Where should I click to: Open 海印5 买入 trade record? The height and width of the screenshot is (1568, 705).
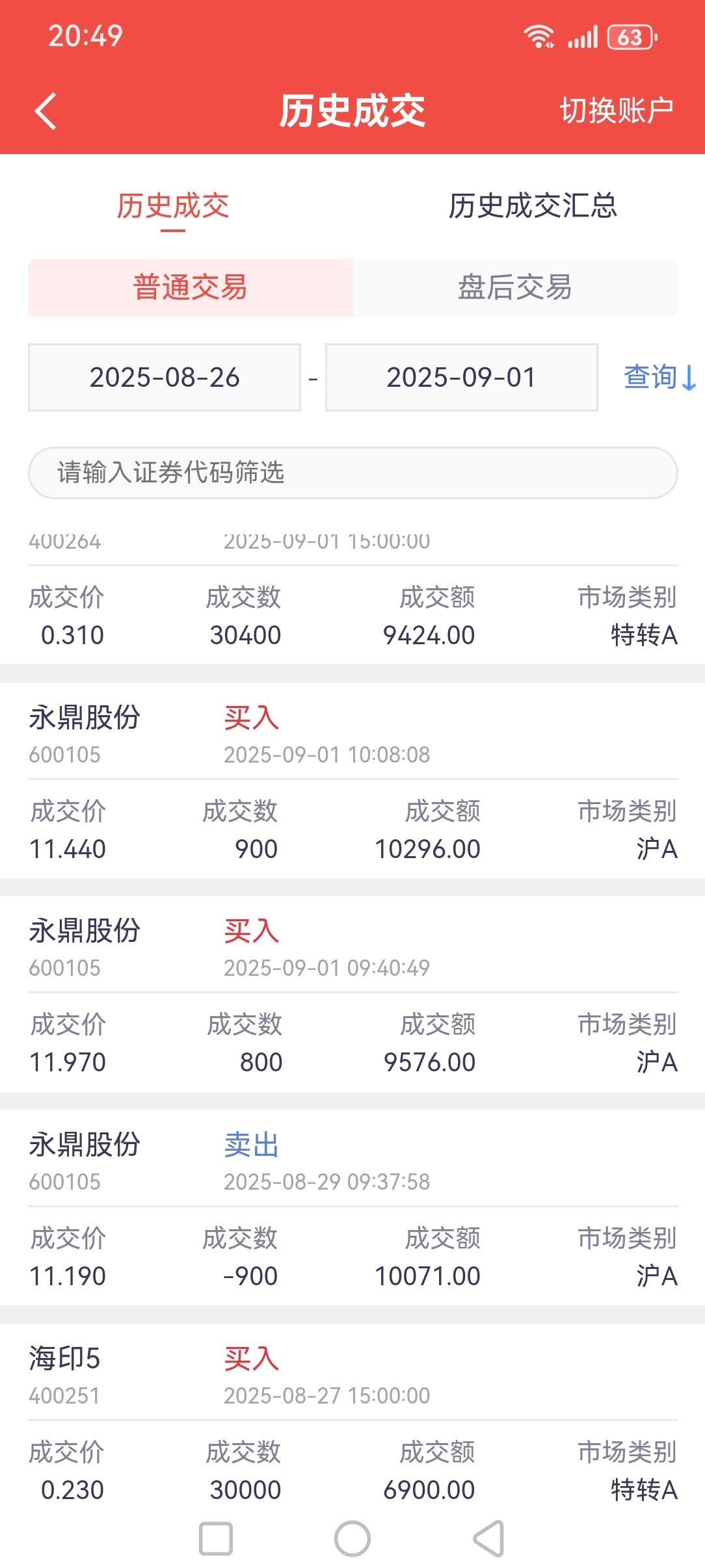(x=353, y=1421)
